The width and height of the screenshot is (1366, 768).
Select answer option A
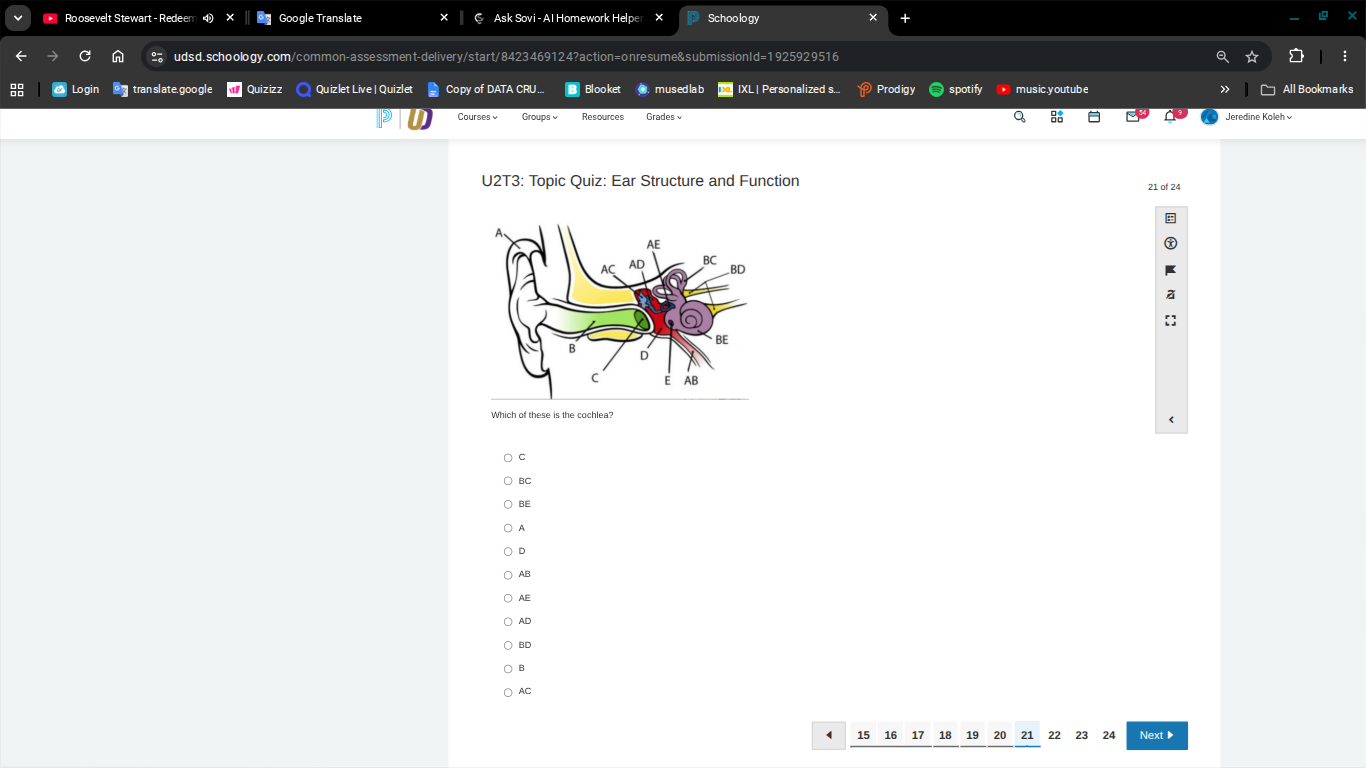coord(508,528)
